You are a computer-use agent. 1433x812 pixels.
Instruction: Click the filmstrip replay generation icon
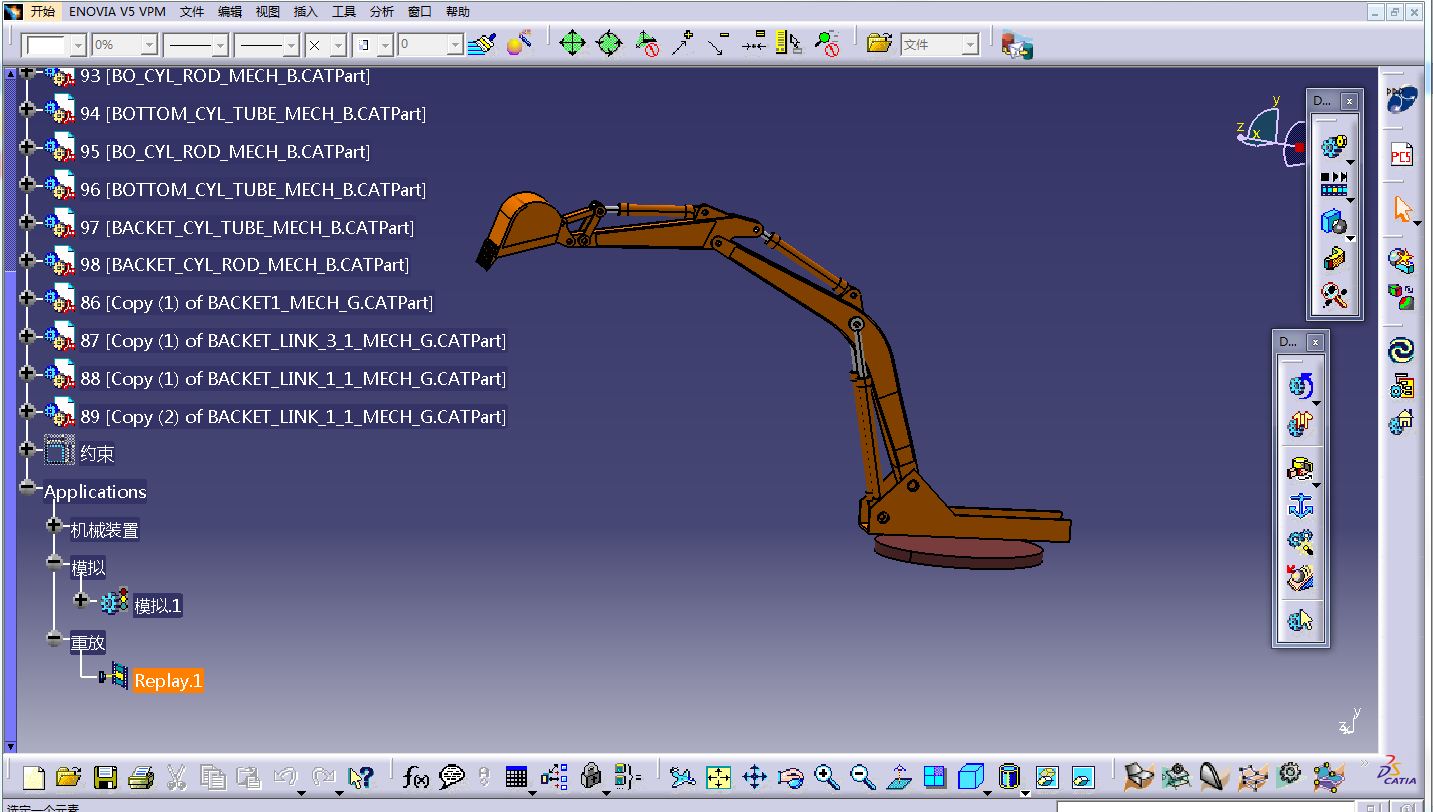pyautogui.click(x=1334, y=184)
